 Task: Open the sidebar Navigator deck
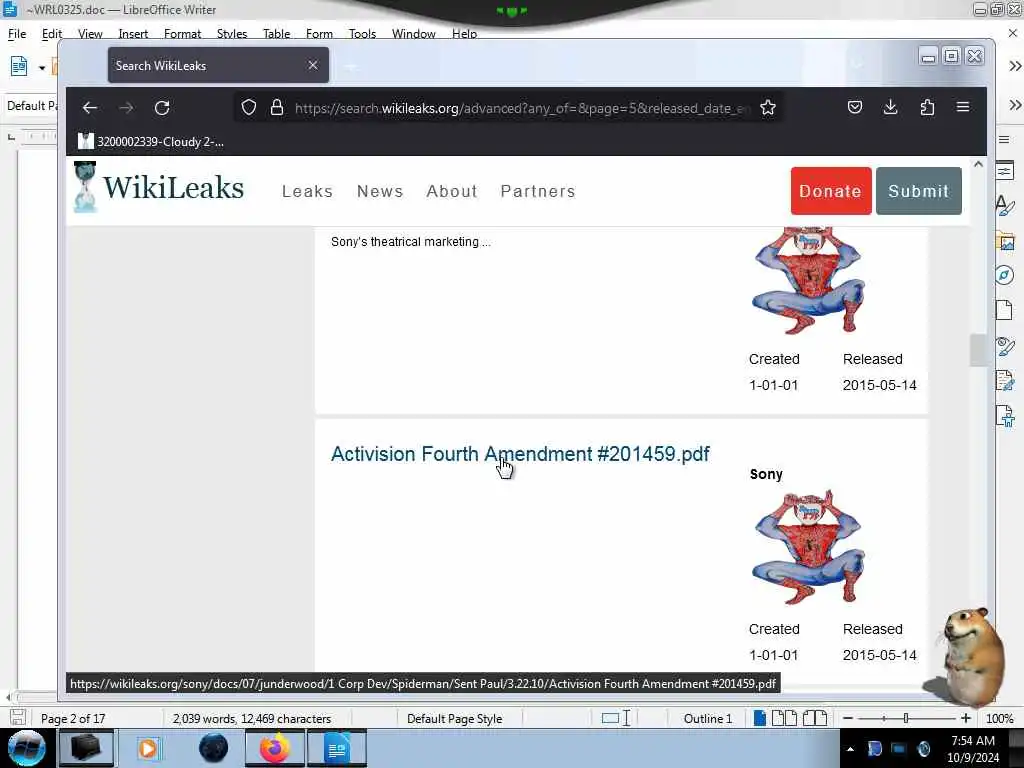tap(1005, 275)
